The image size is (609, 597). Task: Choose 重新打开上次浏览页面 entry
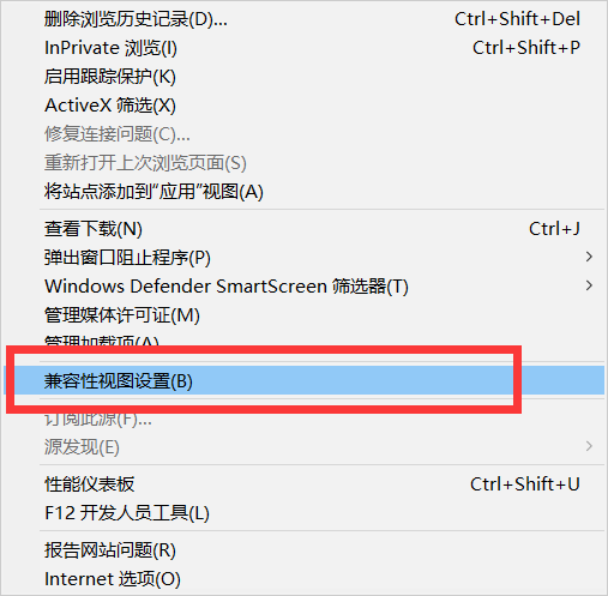pyautogui.click(x=145, y=162)
